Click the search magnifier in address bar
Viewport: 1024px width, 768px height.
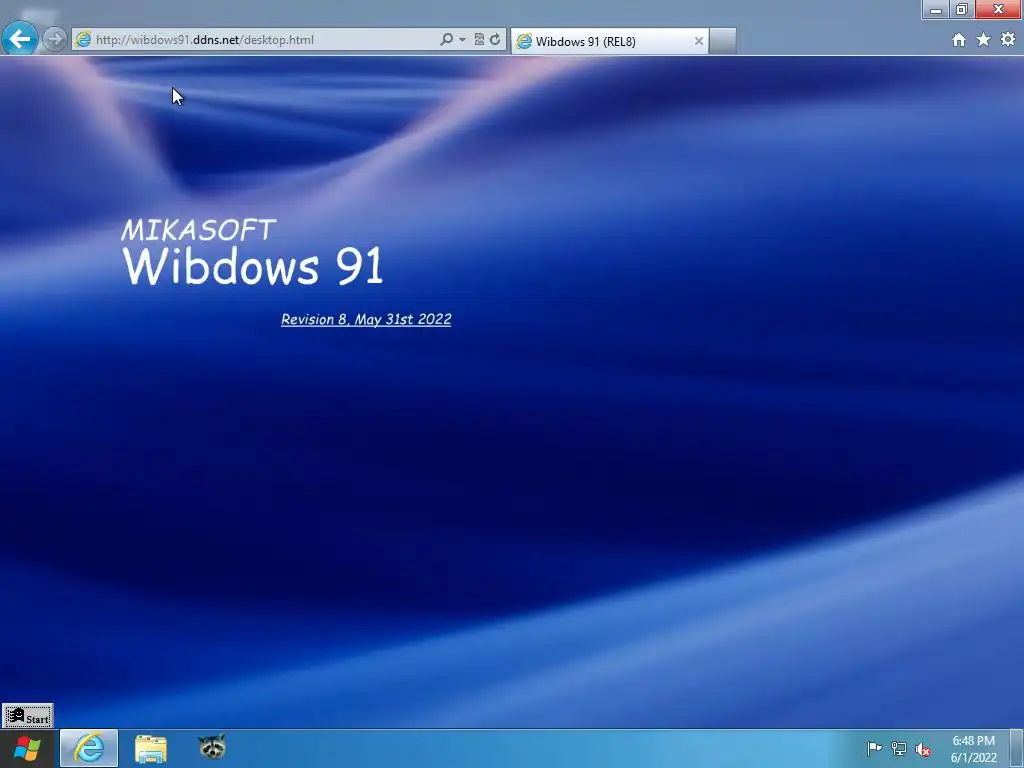pos(447,39)
